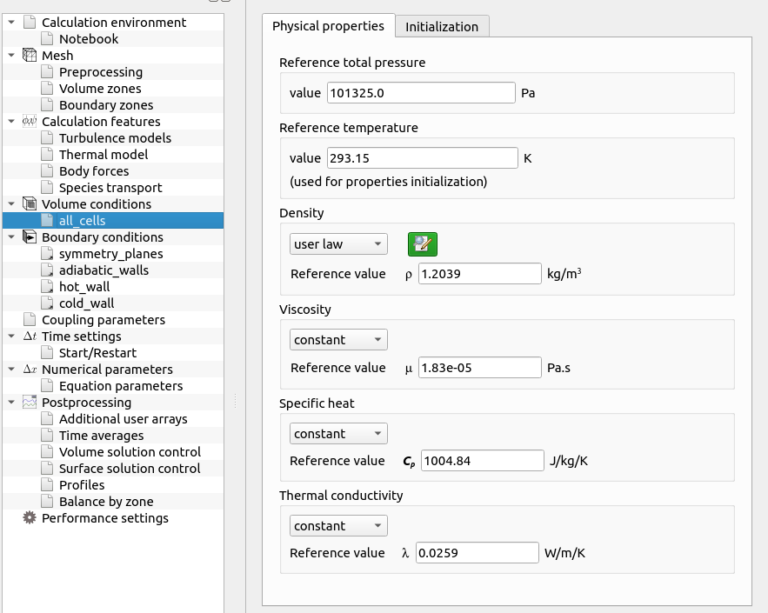Click the Mesh section icon in tree
Image resolution: width=768 pixels, height=613 pixels.
(29, 56)
